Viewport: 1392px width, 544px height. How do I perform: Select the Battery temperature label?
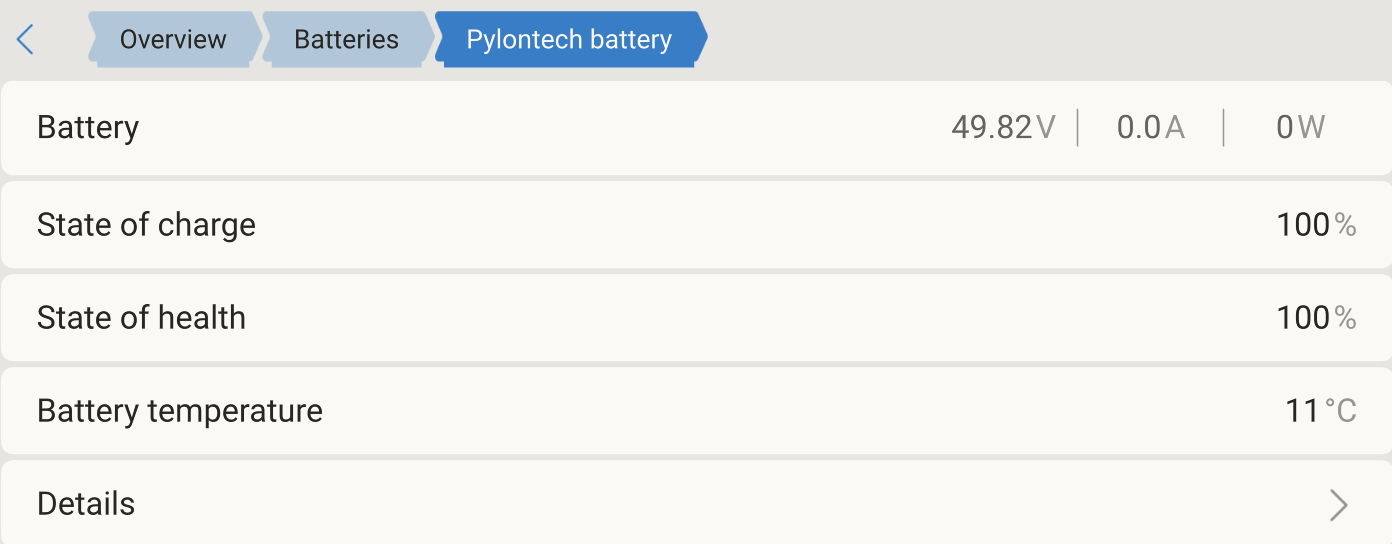[x=180, y=411]
